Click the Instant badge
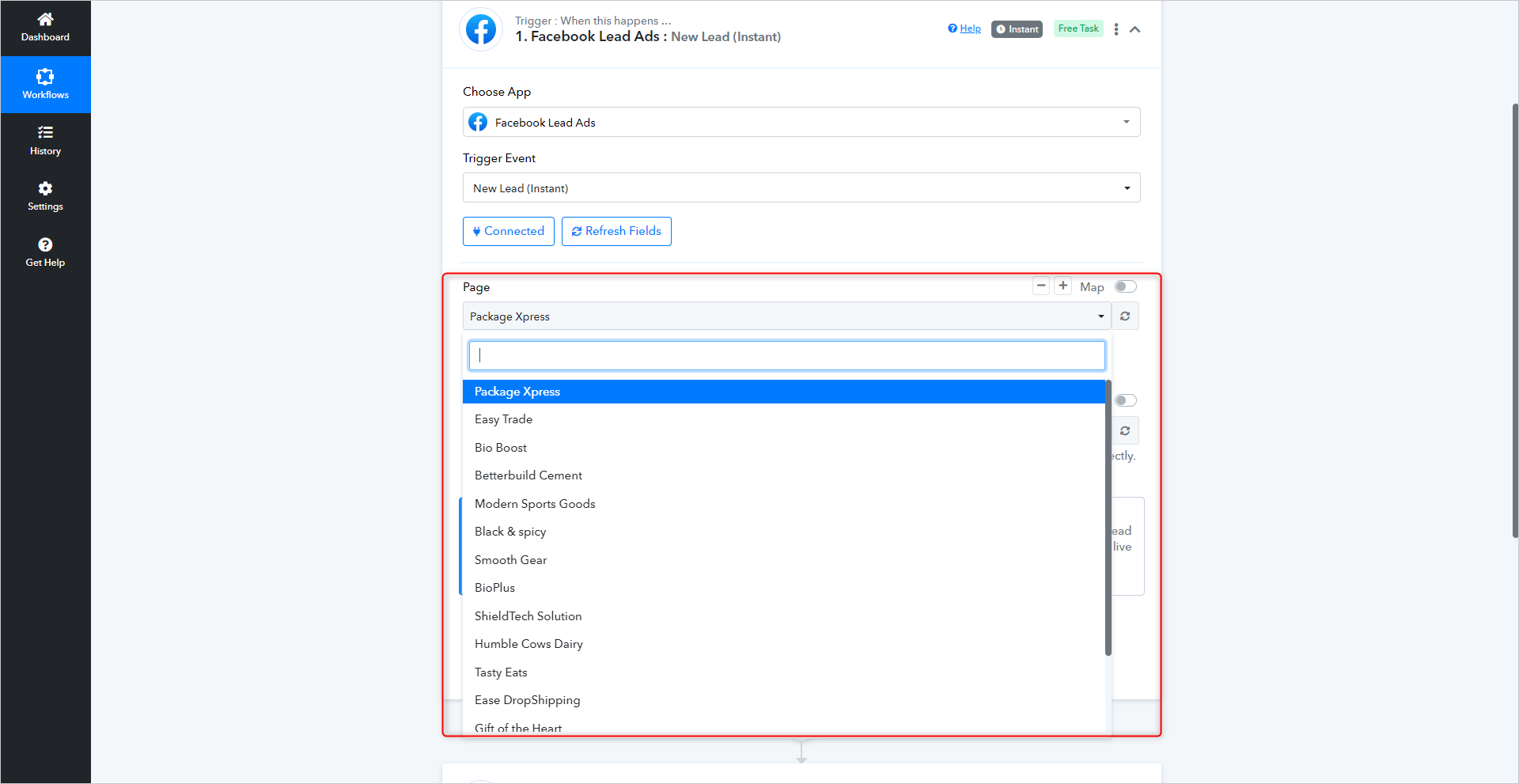This screenshot has height=784, width=1519. (1017, 29)
